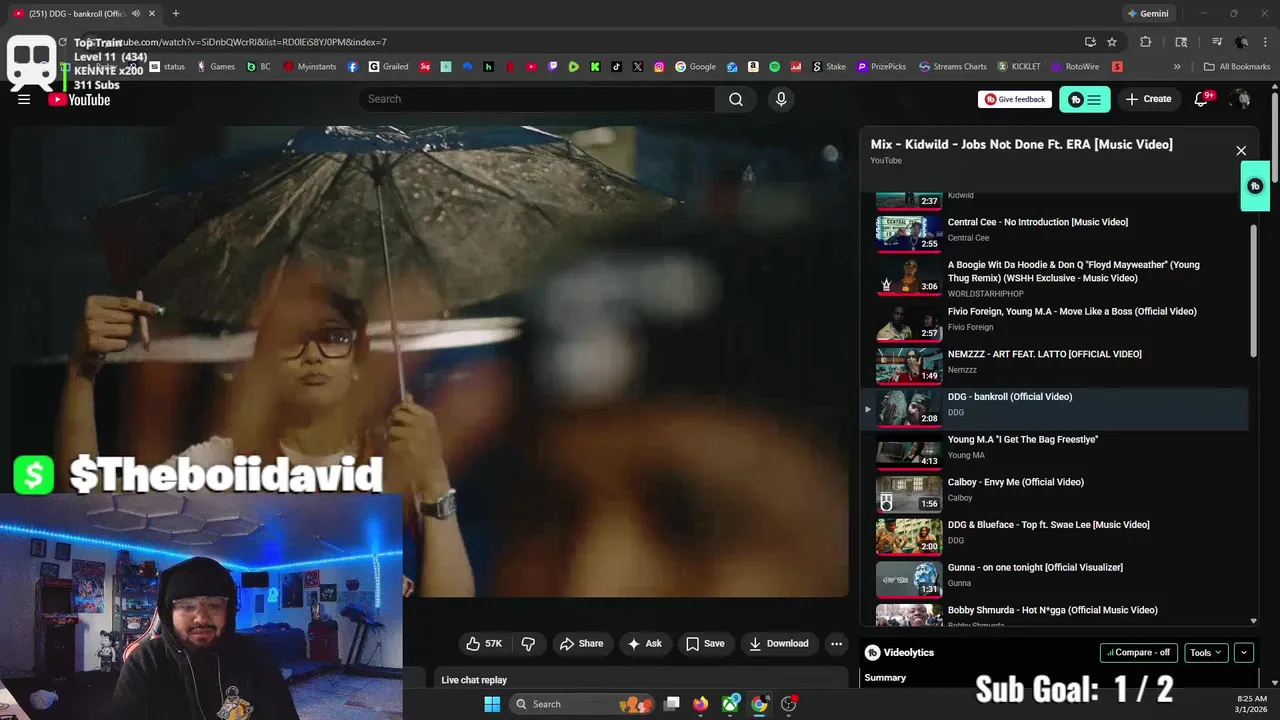
Task: Open the Create button
Action: click(1148, 99)
